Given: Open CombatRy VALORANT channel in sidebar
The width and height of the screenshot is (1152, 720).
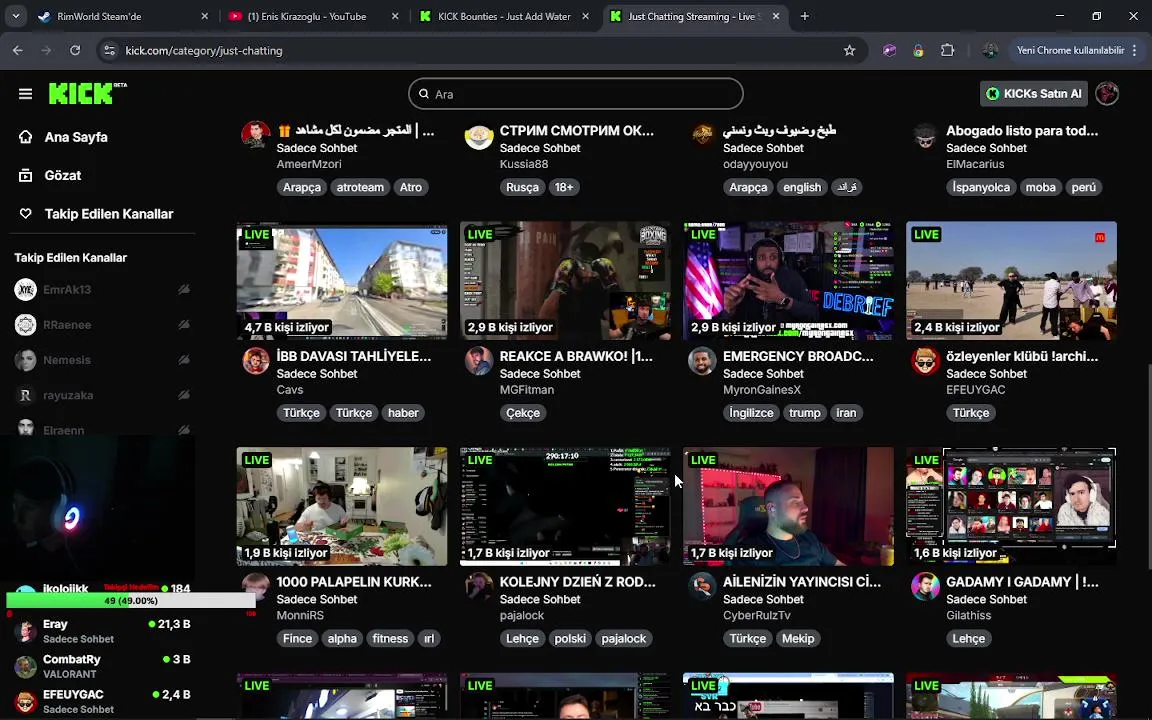Looking at the screenshot, I should (x=101, y=666).
